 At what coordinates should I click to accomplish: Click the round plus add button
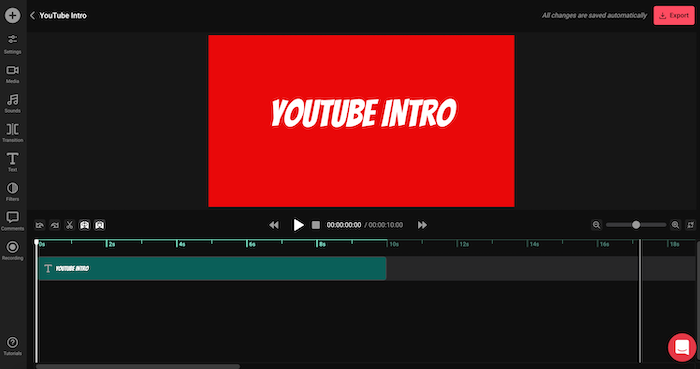click(x=12, y=15)
